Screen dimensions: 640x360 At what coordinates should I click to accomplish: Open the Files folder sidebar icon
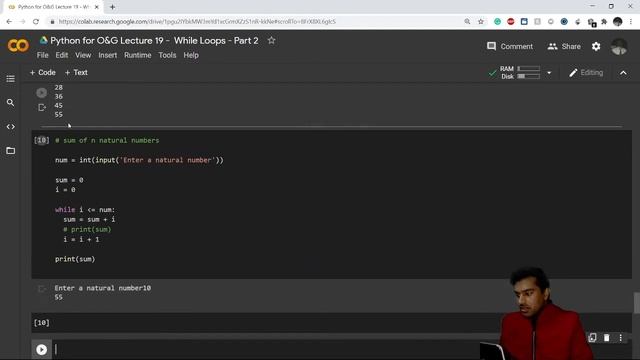(11, 151)
